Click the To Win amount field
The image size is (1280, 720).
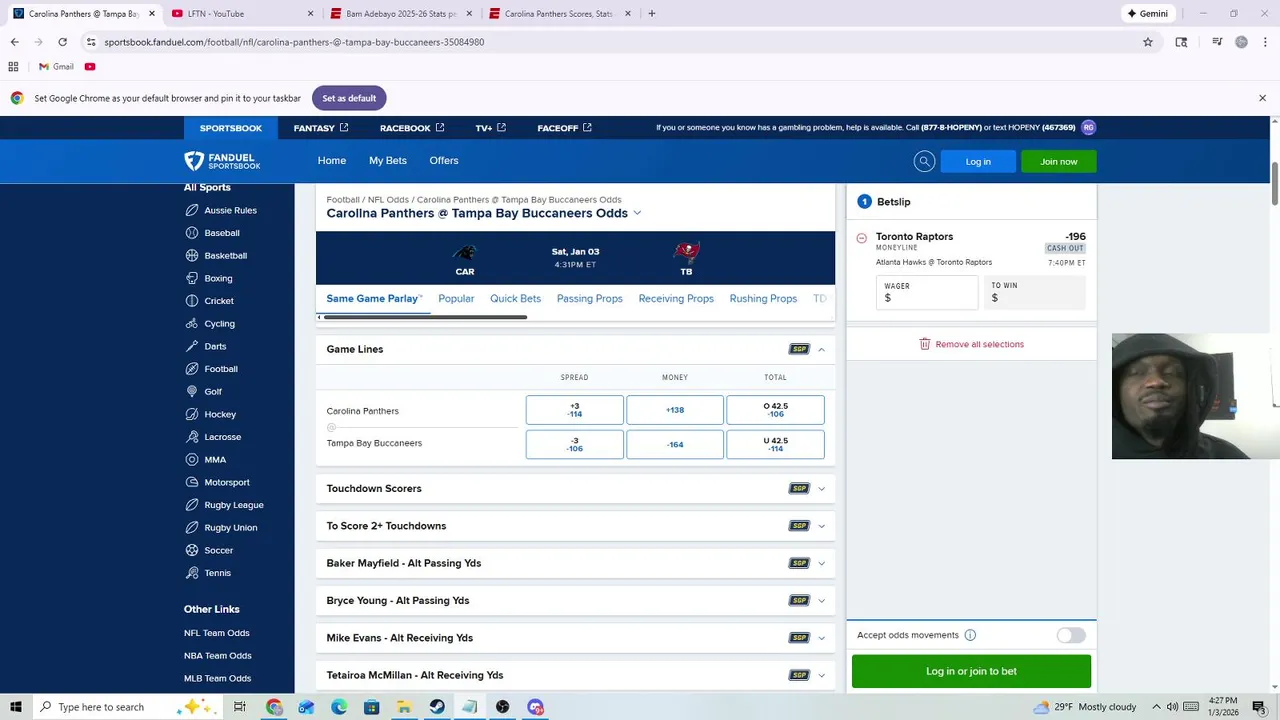click(1035, 292)
